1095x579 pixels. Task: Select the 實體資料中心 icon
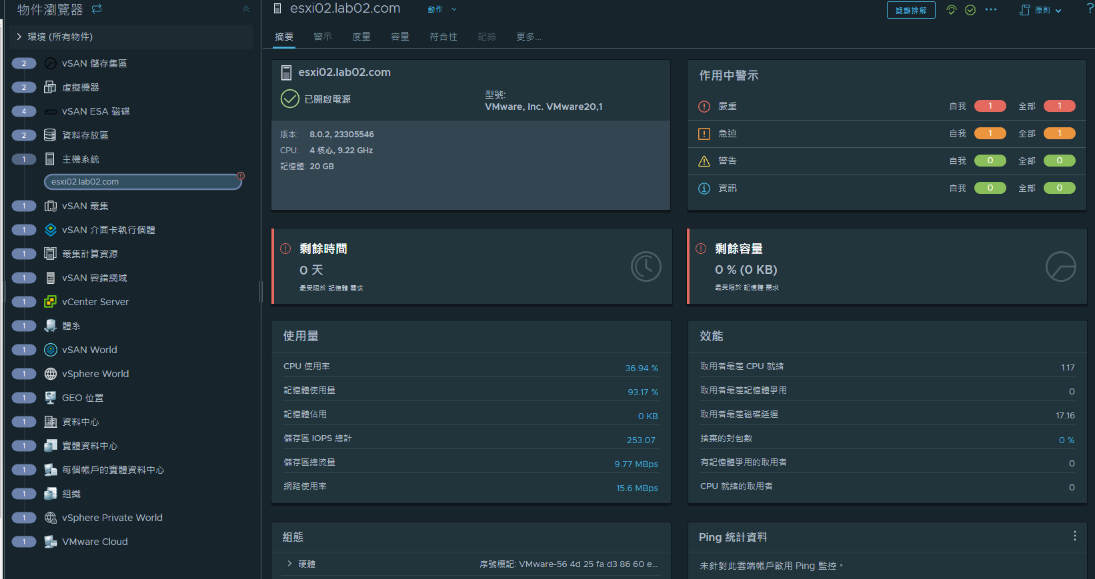click(50, 446)
